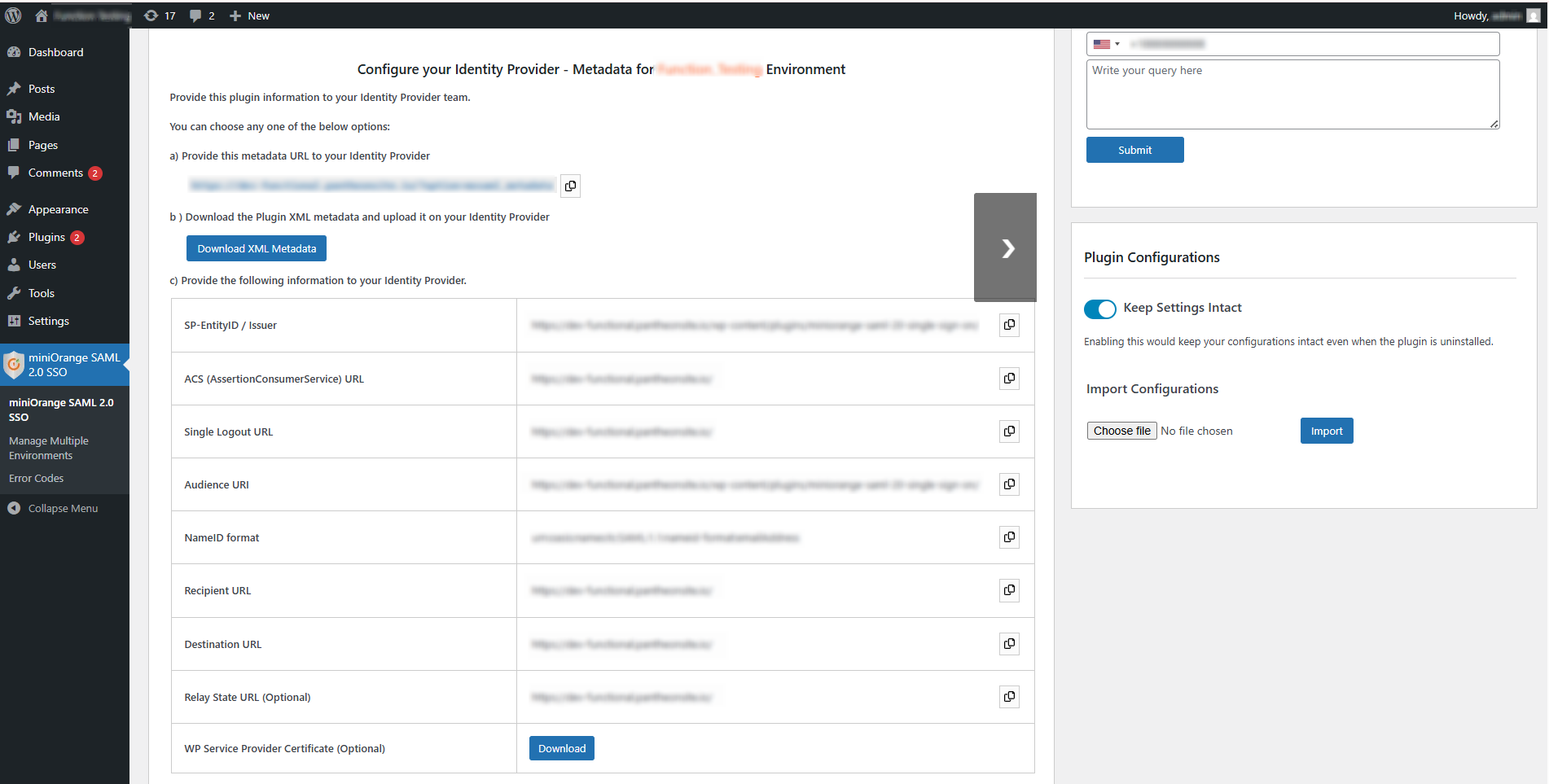This screenshot has width=1549, height=784.
Task: Click the WordPress logo in admin bar
Action: tap(13, 15)
